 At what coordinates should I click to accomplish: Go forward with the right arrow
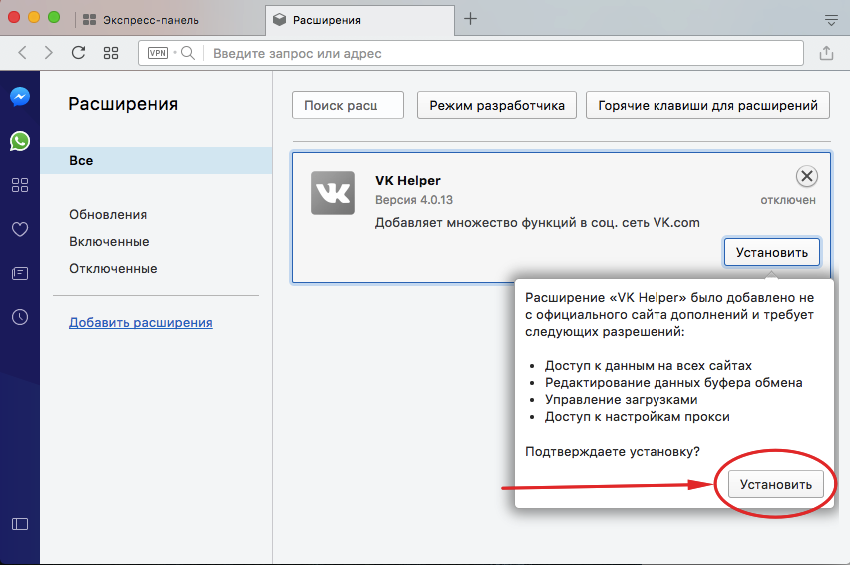pos(49,53)
